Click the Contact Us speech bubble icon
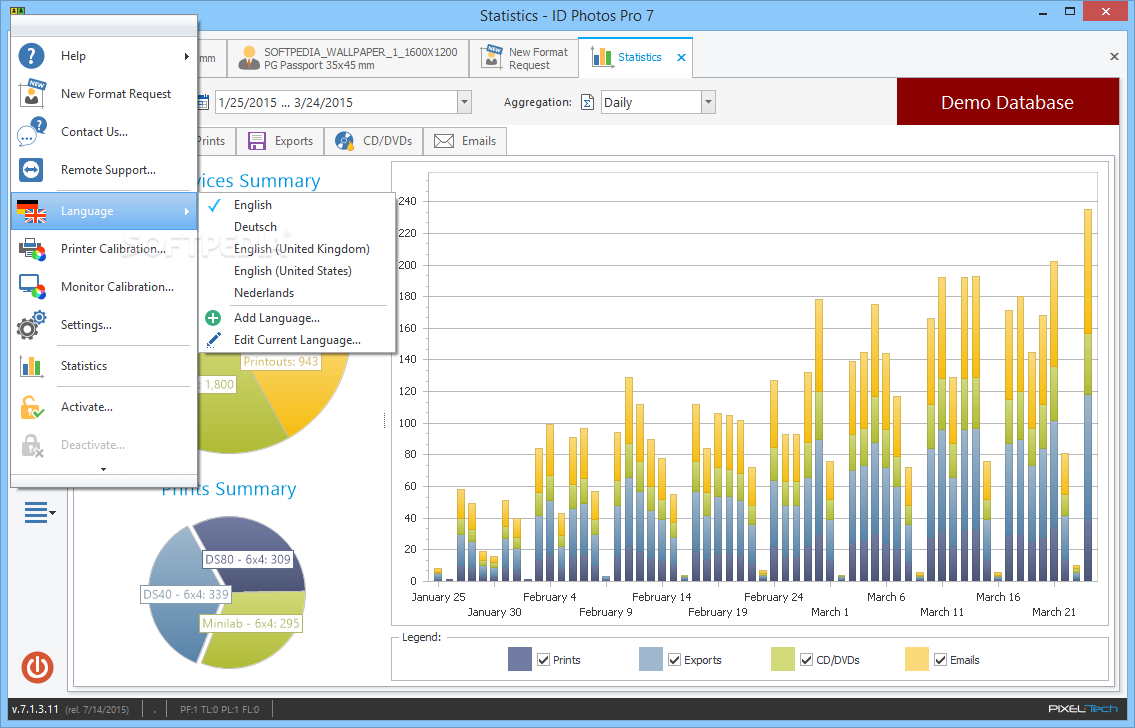1135x728 pixels. [32, 132]
